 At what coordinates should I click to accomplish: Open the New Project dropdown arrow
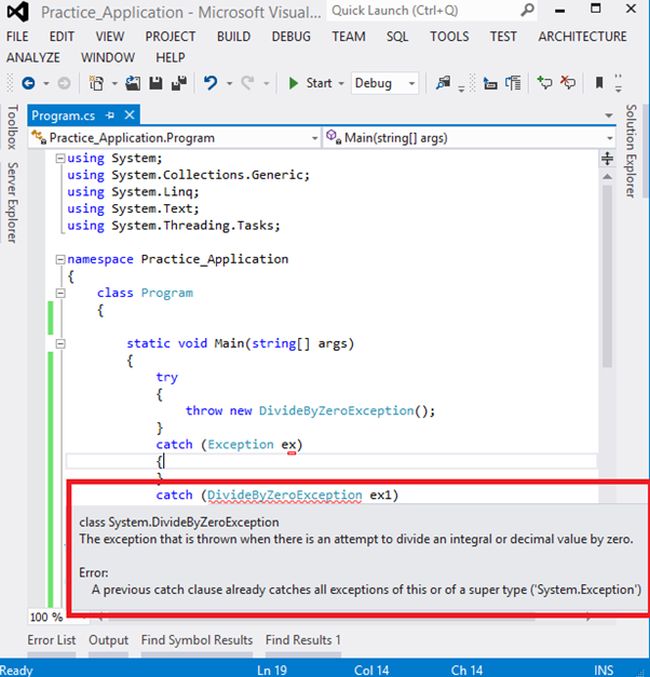[114, 83]
